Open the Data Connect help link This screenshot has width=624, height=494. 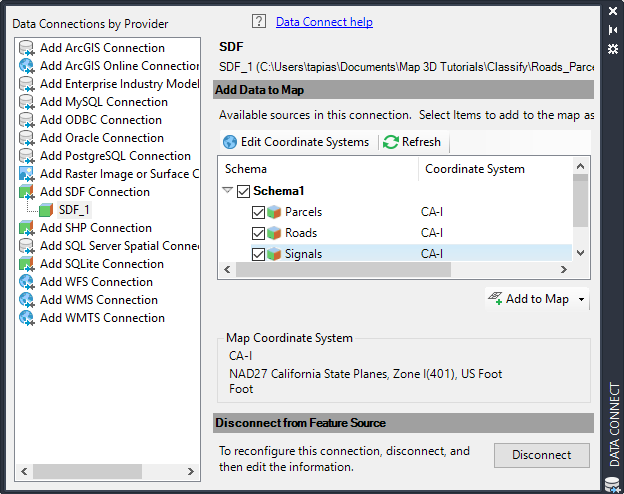[324, 21]
